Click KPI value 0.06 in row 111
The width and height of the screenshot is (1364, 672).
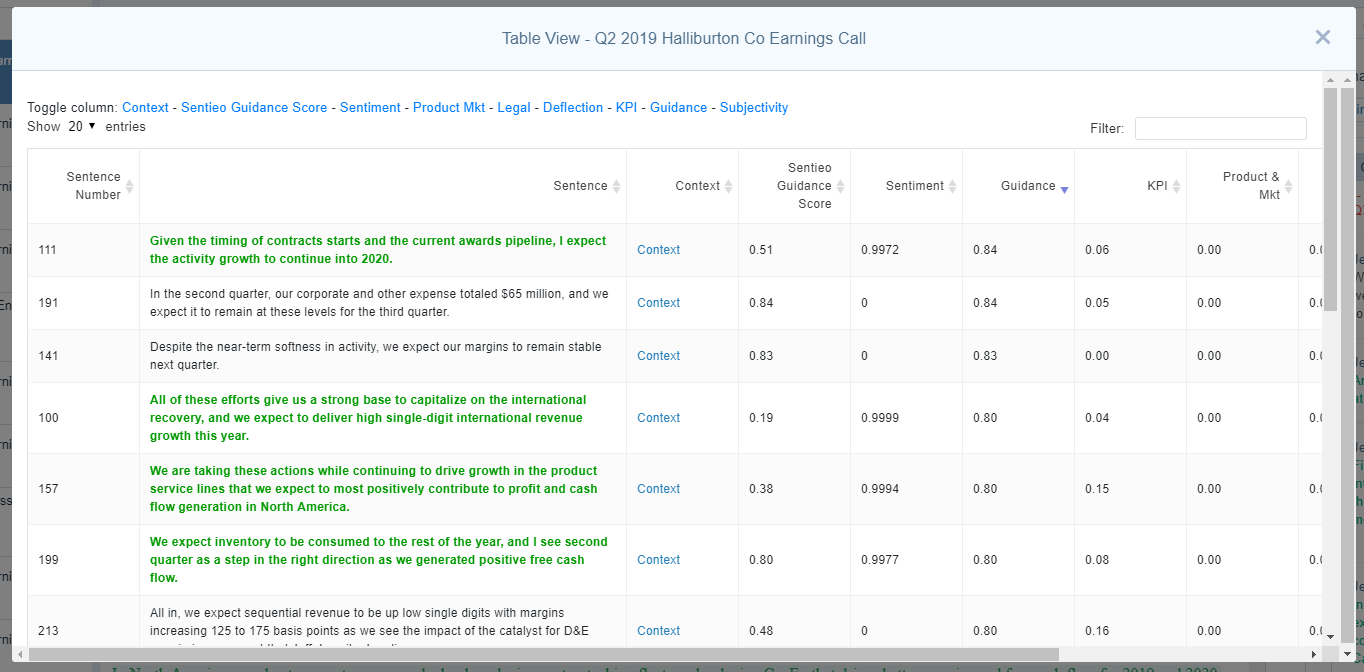[x=1097, y=250]
